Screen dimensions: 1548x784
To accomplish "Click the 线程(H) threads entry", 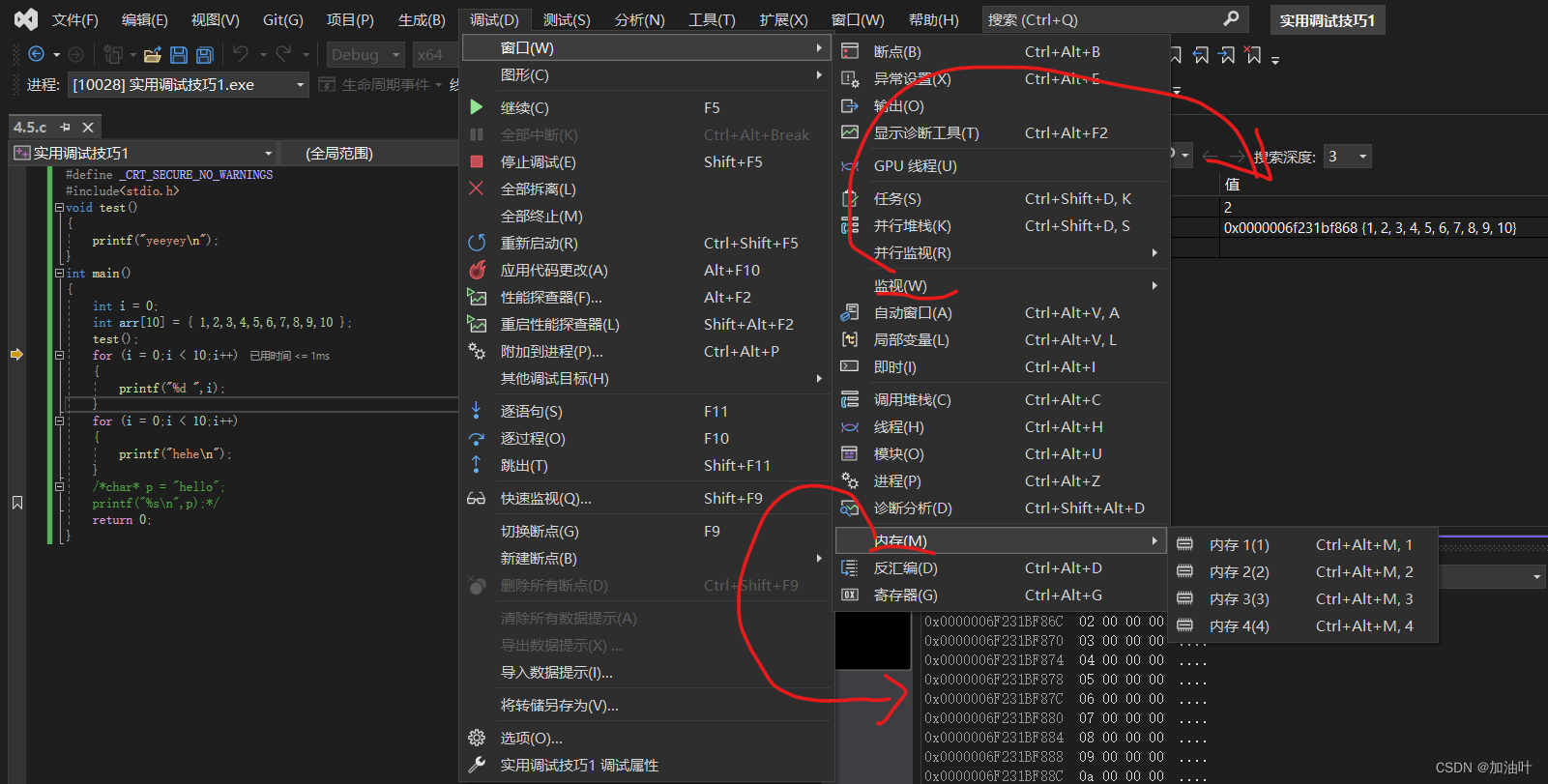I will point(1002,426).
